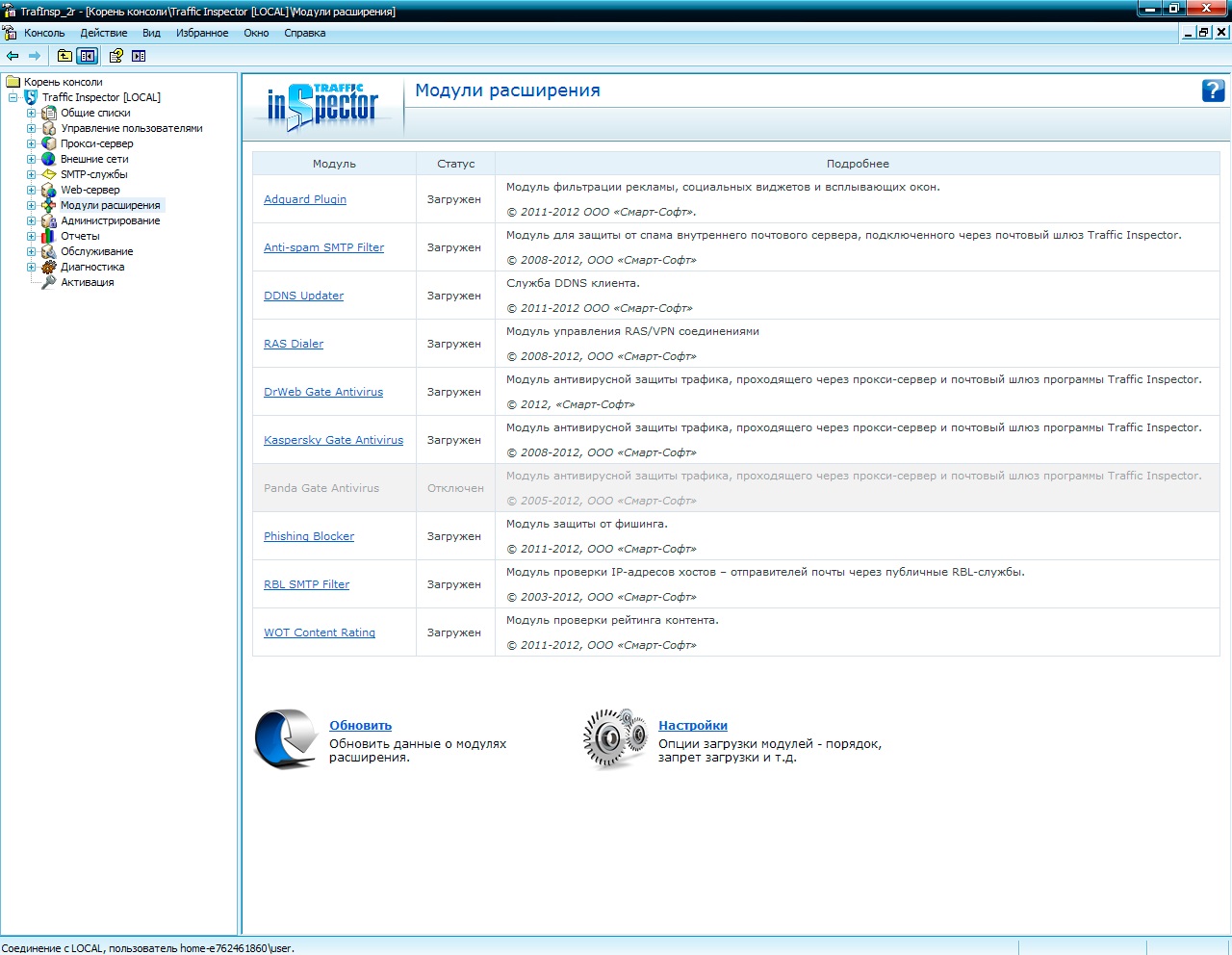The image size is (1232, 955).
Task: Open the Окно menu
Action: (x=256, y=33)
